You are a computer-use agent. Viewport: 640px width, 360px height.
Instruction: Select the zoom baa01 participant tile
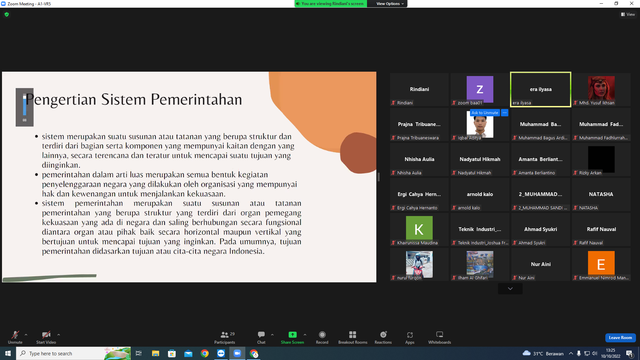coord(480,89)
